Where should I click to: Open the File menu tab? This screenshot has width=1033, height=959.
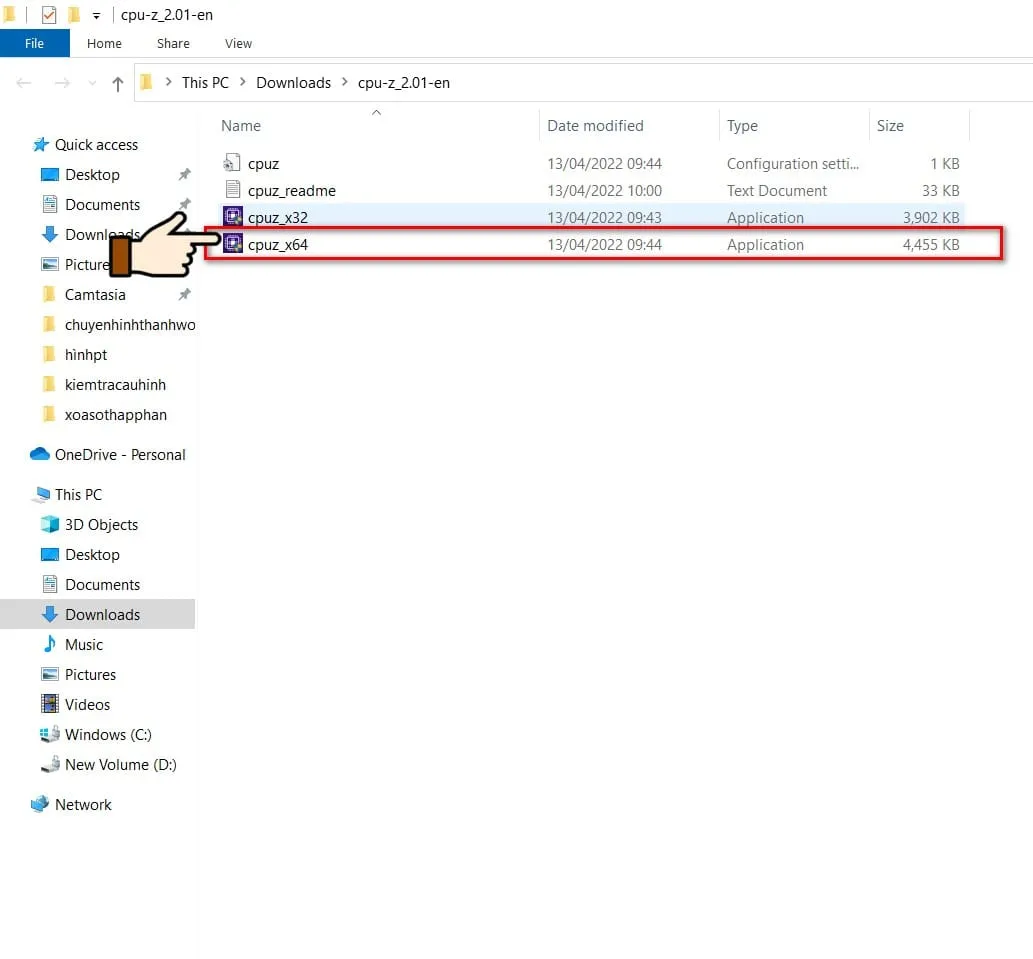[34, 44]
